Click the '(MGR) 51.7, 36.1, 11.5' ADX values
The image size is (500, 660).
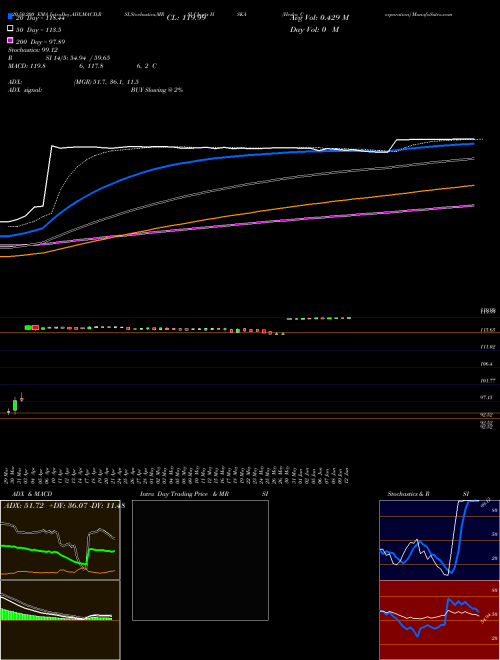coord(106,82)
